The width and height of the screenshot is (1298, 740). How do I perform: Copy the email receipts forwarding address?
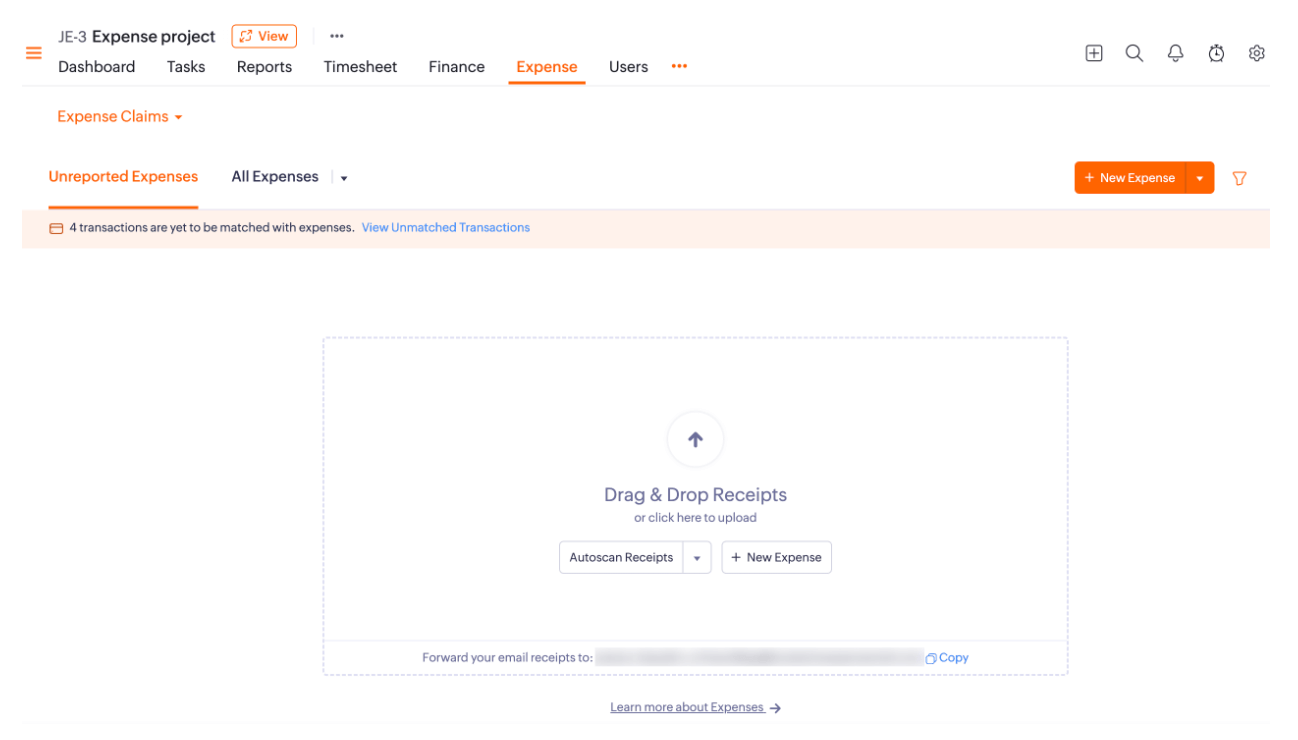click(946, 657)
